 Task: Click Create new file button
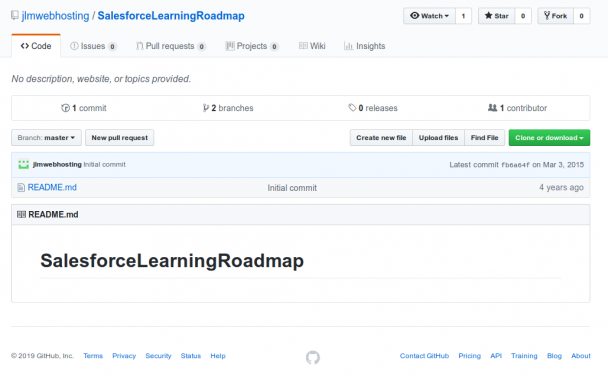(x=381, y=138)
